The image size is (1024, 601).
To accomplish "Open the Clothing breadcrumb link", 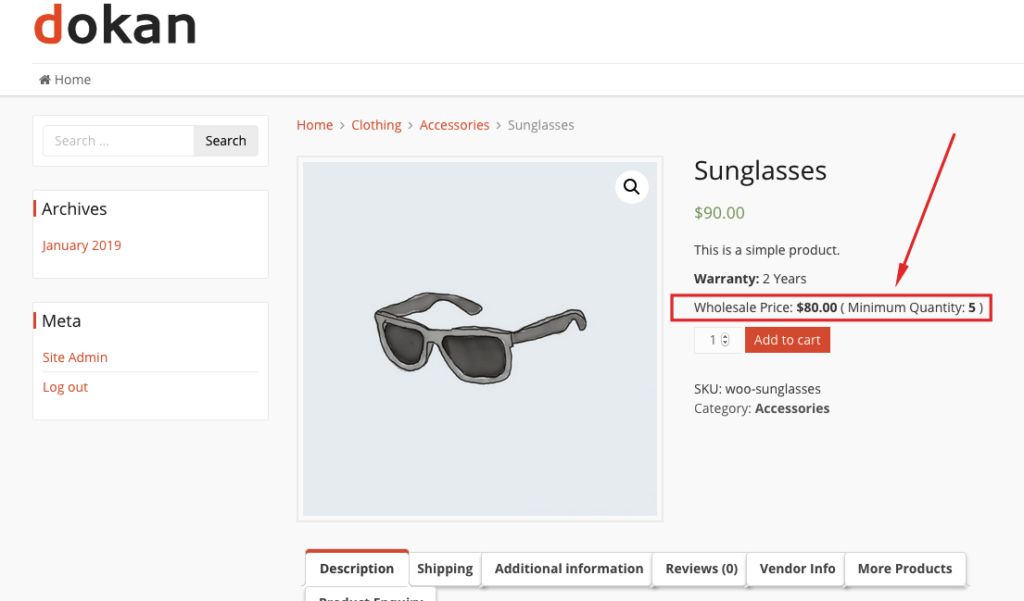I will [x=376, y=125].
